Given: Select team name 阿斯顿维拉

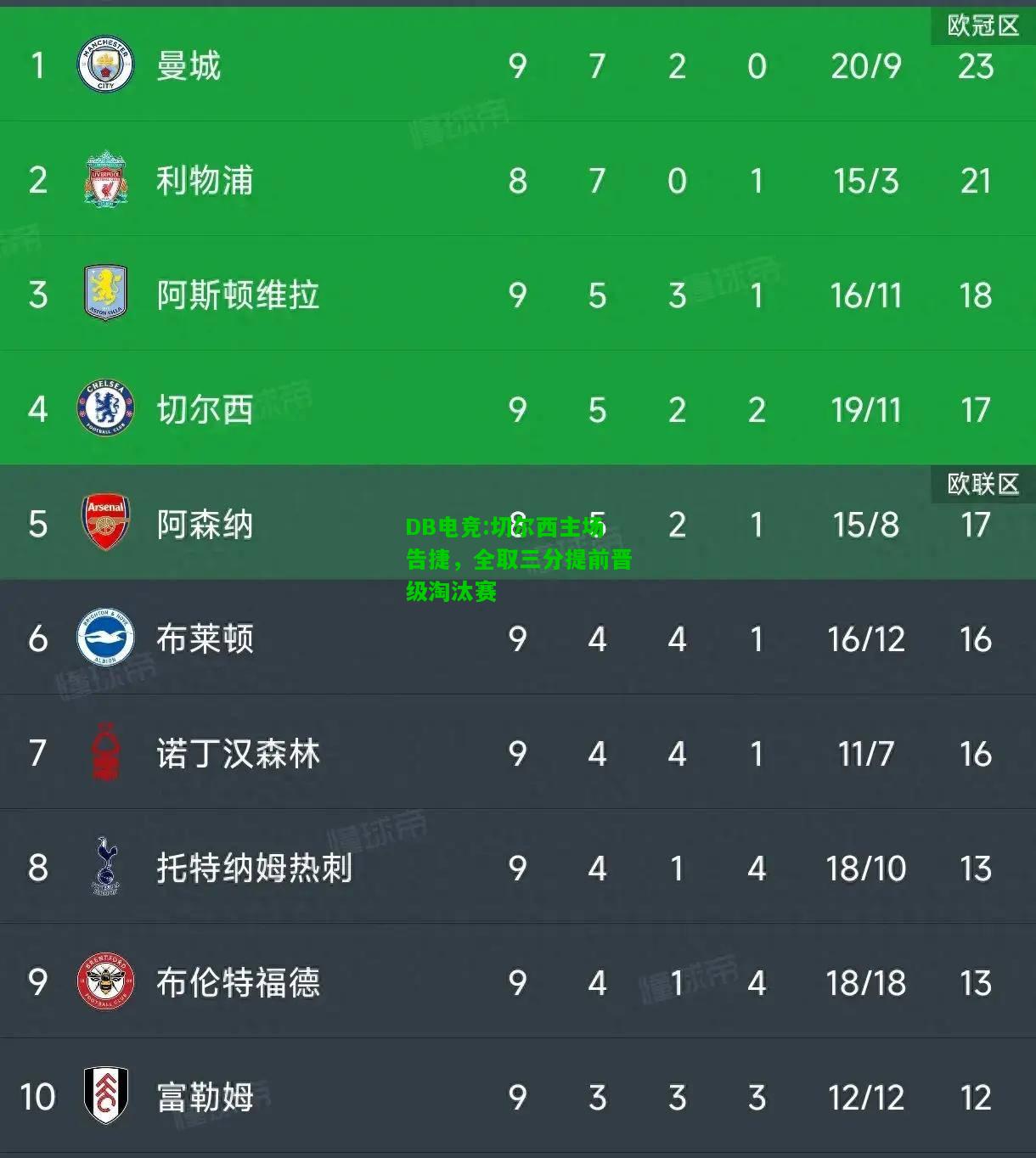Looking at the screenshot, I should click(238, 295).
